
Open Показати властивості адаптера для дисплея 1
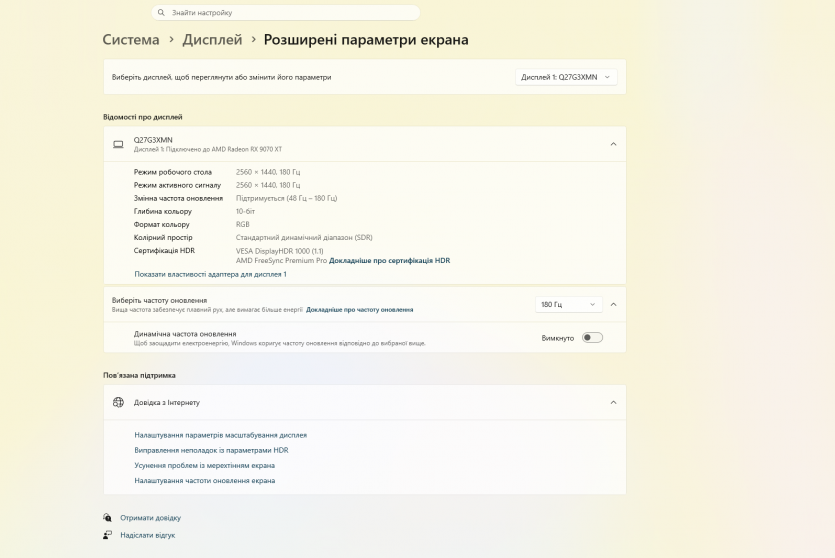click(x=210, y=274)
